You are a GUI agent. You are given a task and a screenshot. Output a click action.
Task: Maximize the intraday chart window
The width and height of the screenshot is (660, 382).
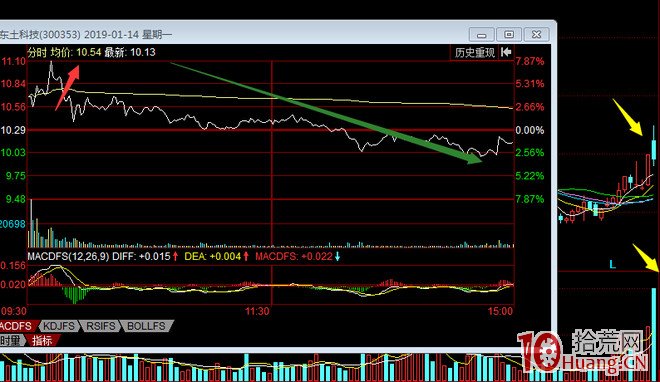pos(509,34)
